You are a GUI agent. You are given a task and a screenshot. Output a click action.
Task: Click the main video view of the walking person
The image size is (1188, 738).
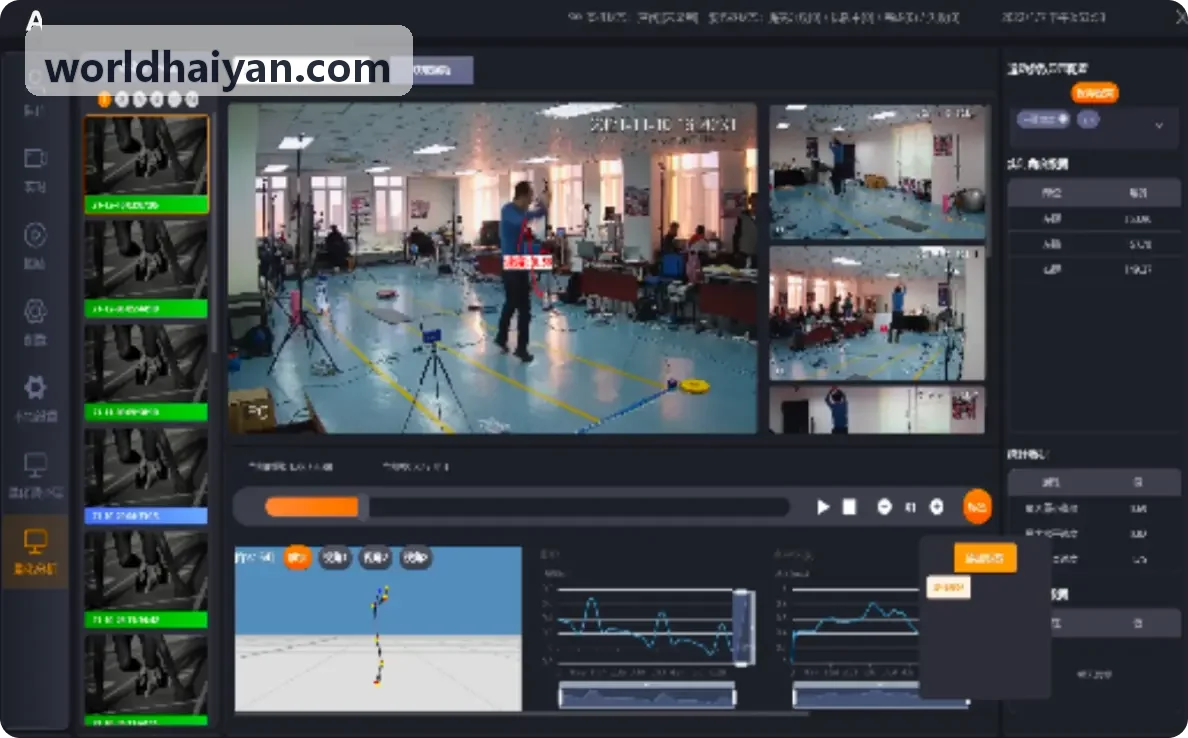[492, 268]
